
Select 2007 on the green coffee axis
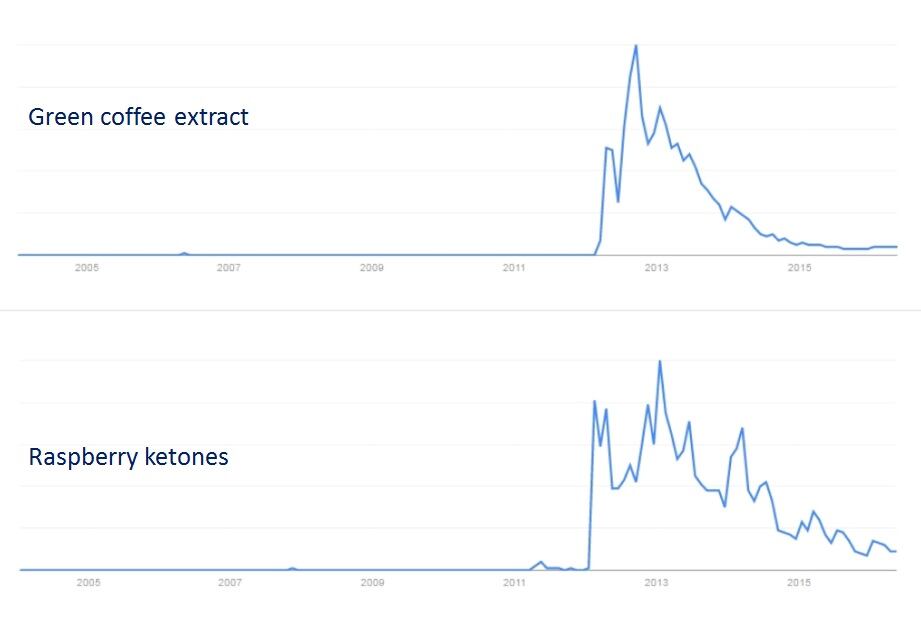[x=229, y=268]
